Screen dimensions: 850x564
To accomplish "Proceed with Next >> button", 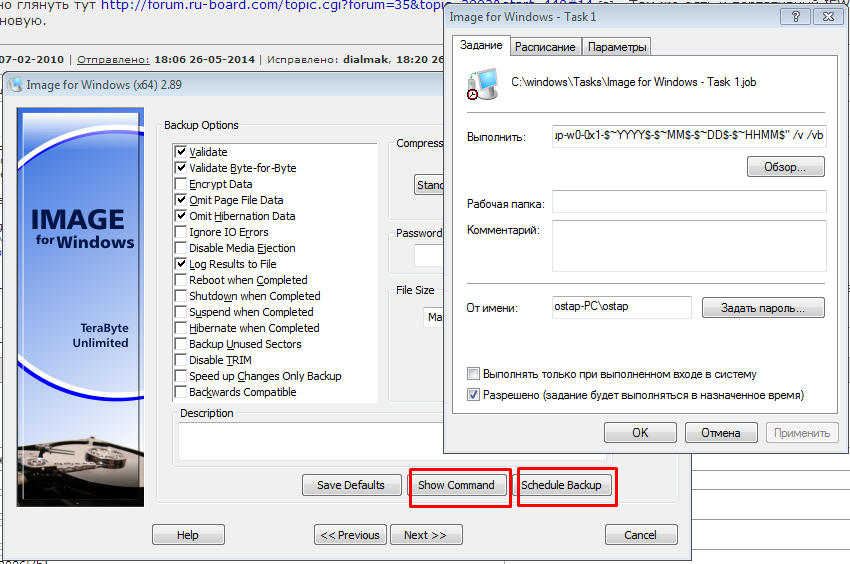I will (x=426, y=535).
